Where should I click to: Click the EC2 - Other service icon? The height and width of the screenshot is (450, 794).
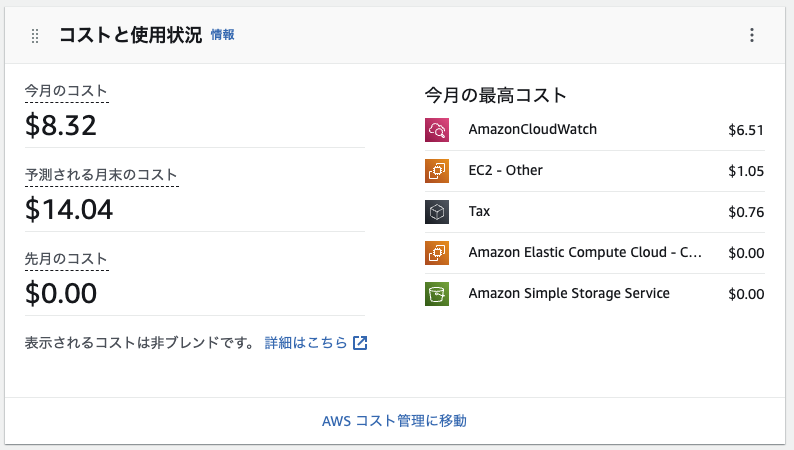pos(436,170)
